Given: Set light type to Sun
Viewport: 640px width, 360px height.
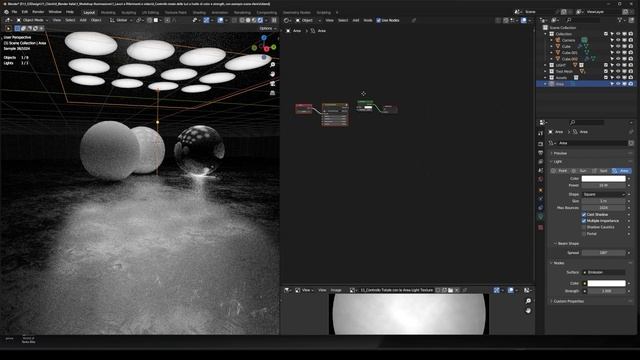Looking at the screenshot, I should click(x=580, y=171).
